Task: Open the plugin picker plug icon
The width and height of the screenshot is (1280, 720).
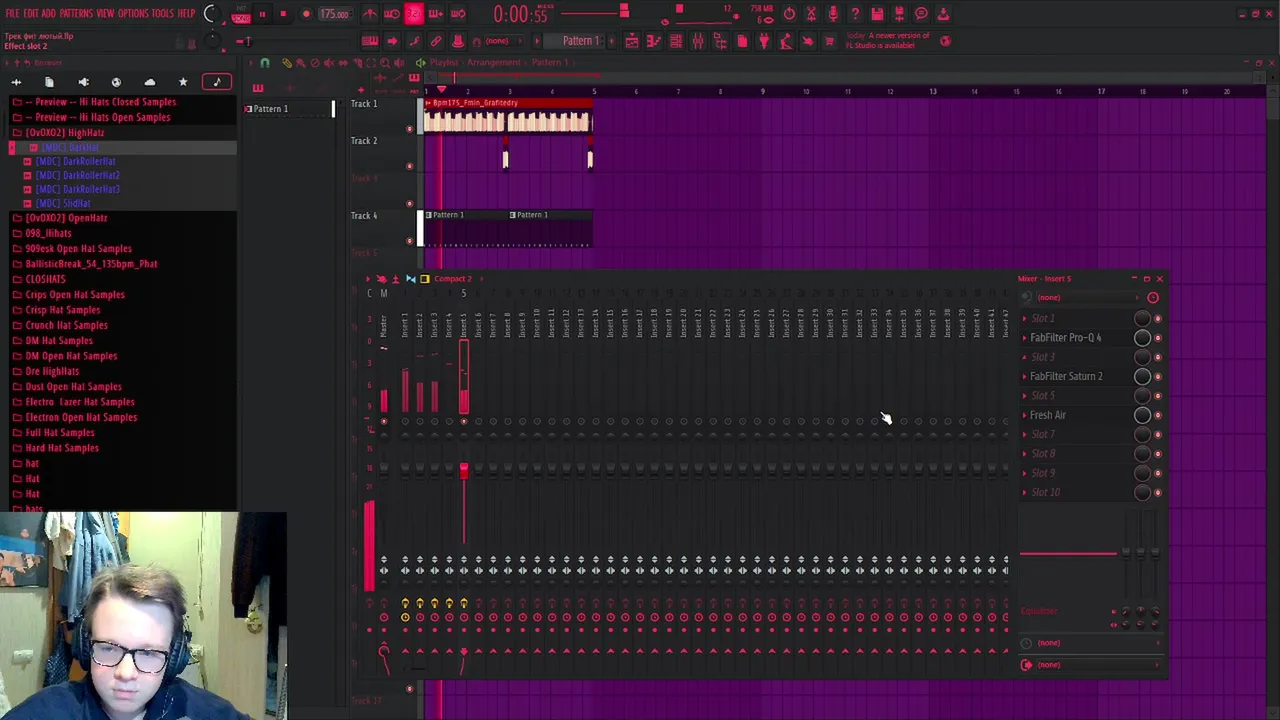Action: click(x=764, y=41)
